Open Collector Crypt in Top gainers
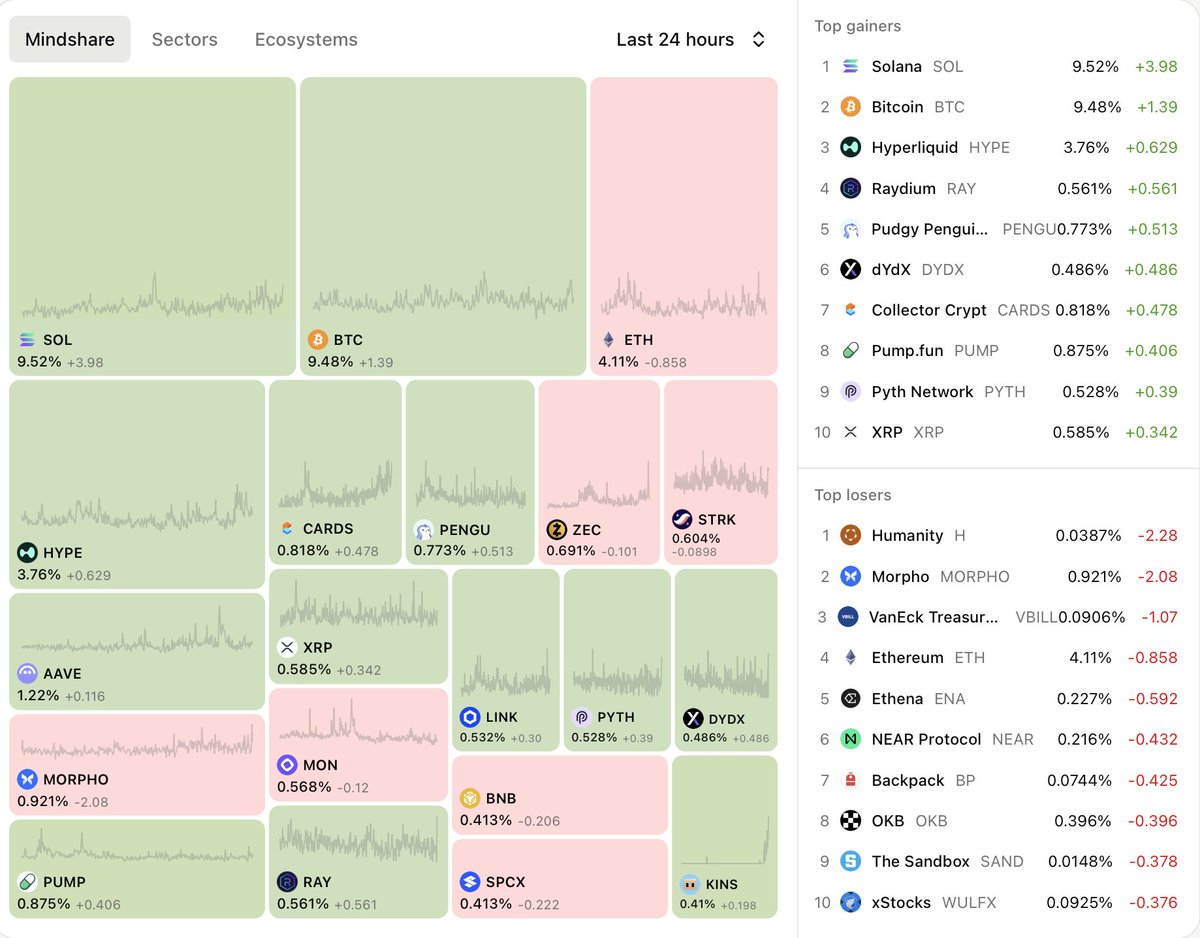 (x=998, y=310)
